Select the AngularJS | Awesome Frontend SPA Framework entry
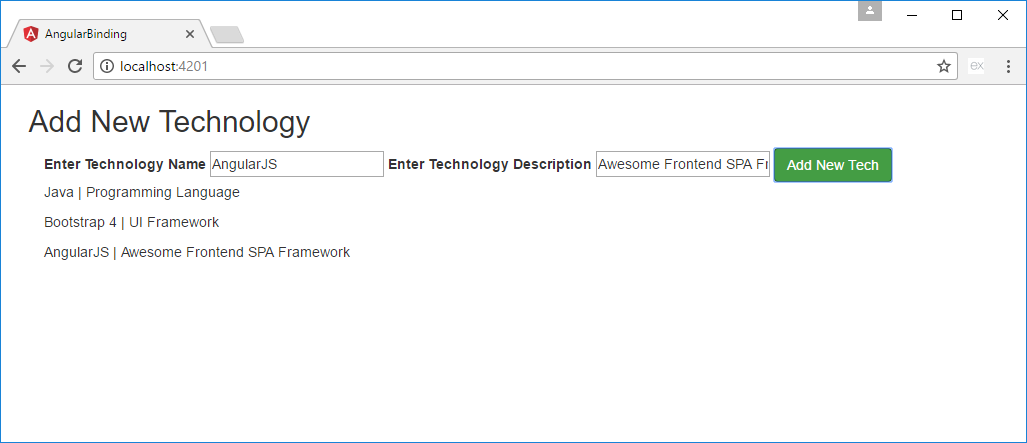This screenshot has width=1027, height=443. point(197,252)
